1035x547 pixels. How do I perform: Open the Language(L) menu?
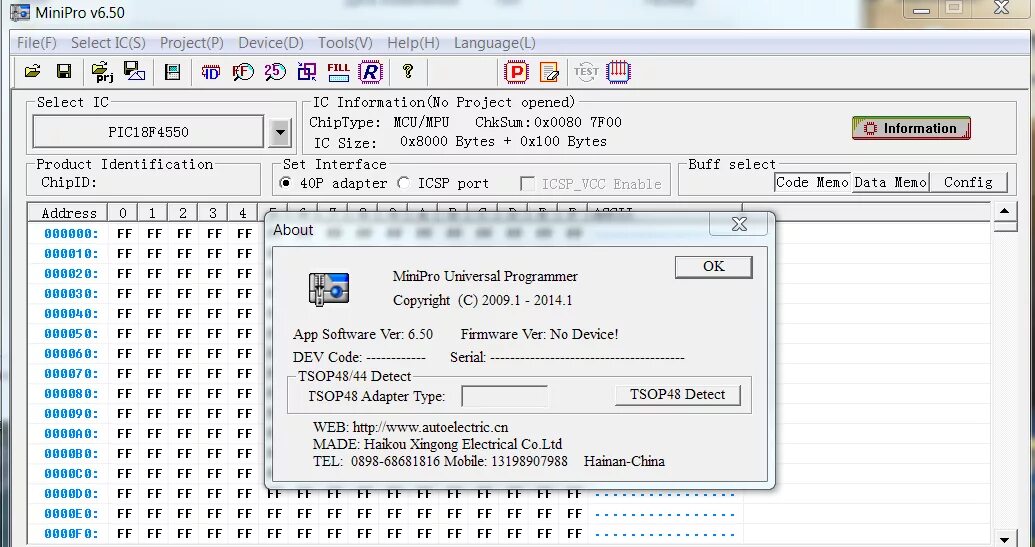[x=494, y=43]
